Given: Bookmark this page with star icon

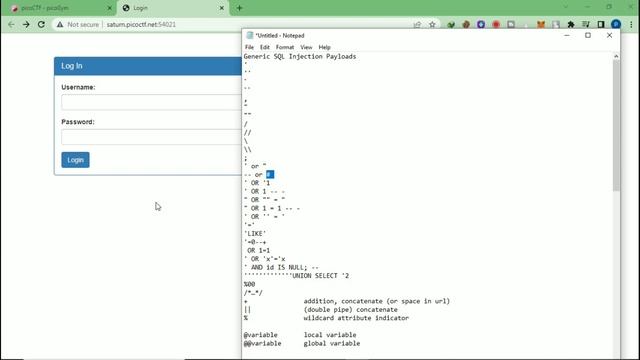Looking at the screenshot, I should pos(432,25).
